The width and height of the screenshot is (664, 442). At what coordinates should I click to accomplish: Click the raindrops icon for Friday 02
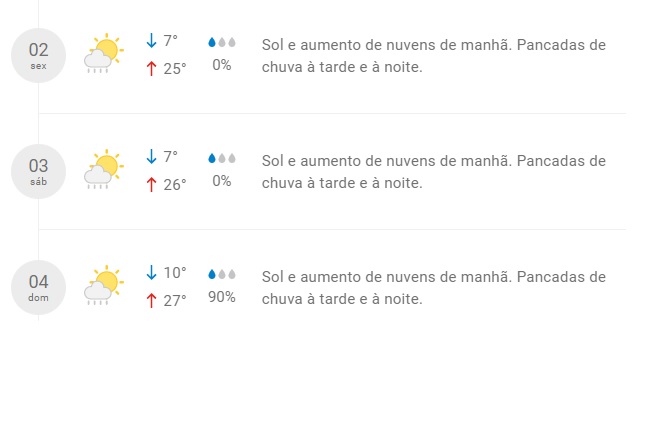pyautogui.click(x=221, y=42)
